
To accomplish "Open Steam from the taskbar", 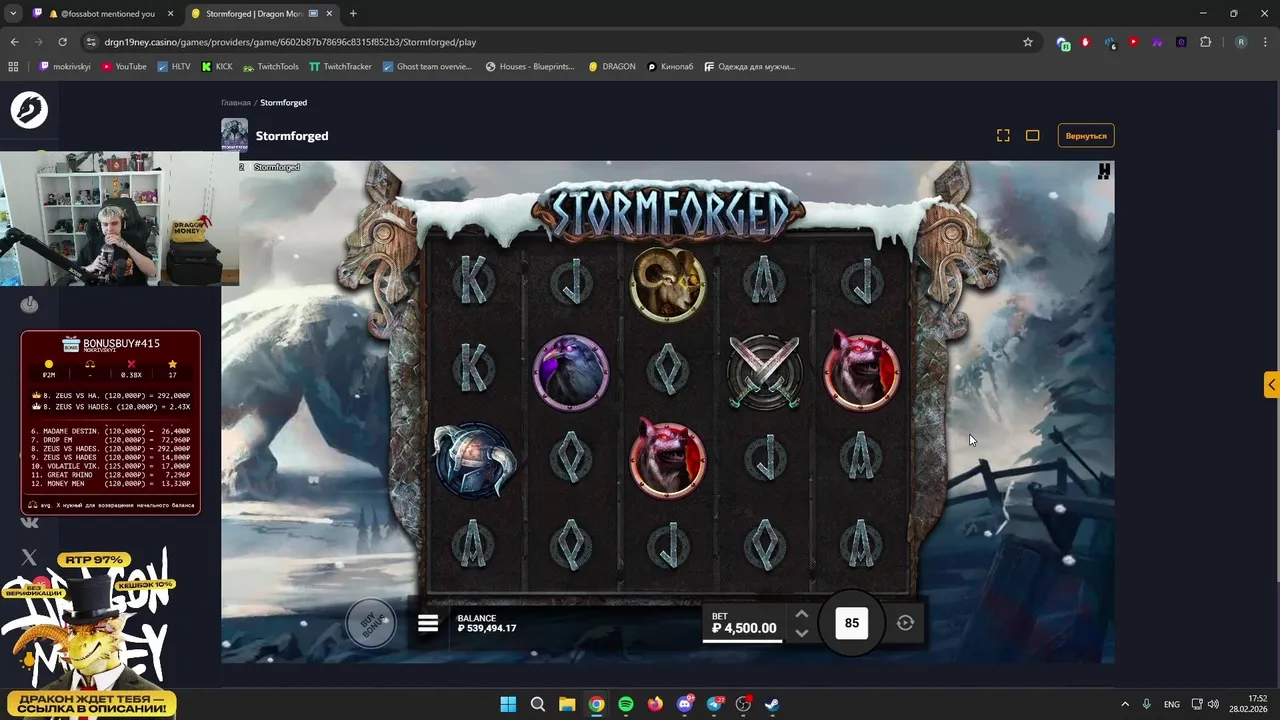I will point(773,704).
